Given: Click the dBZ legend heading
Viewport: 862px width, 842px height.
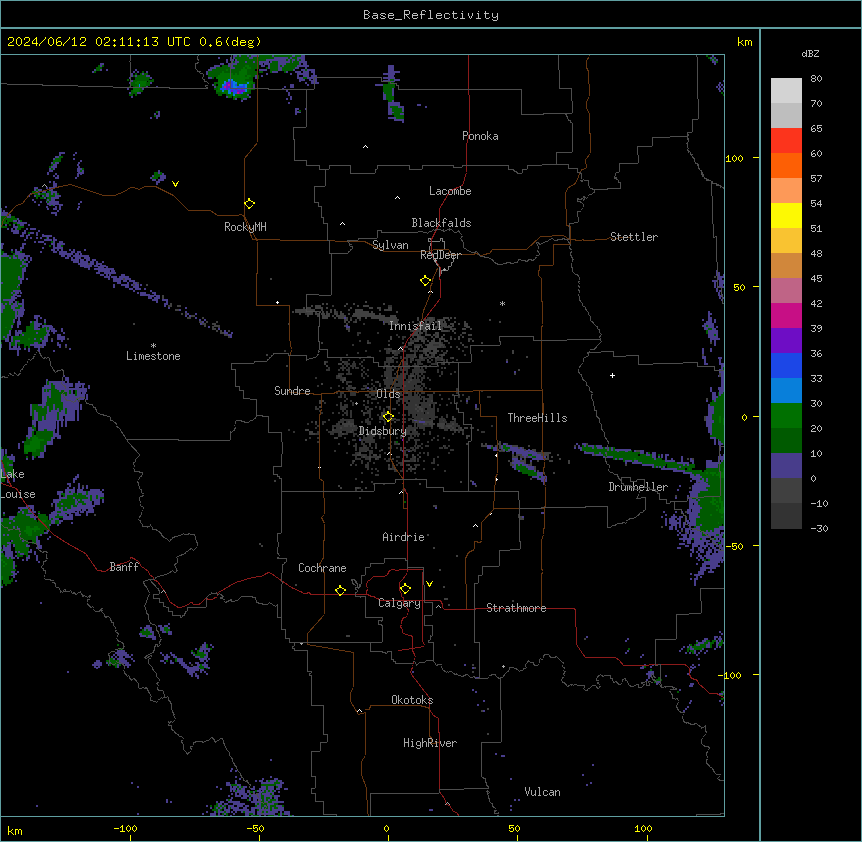Looking at the screenshot, I should coord(810,54).
